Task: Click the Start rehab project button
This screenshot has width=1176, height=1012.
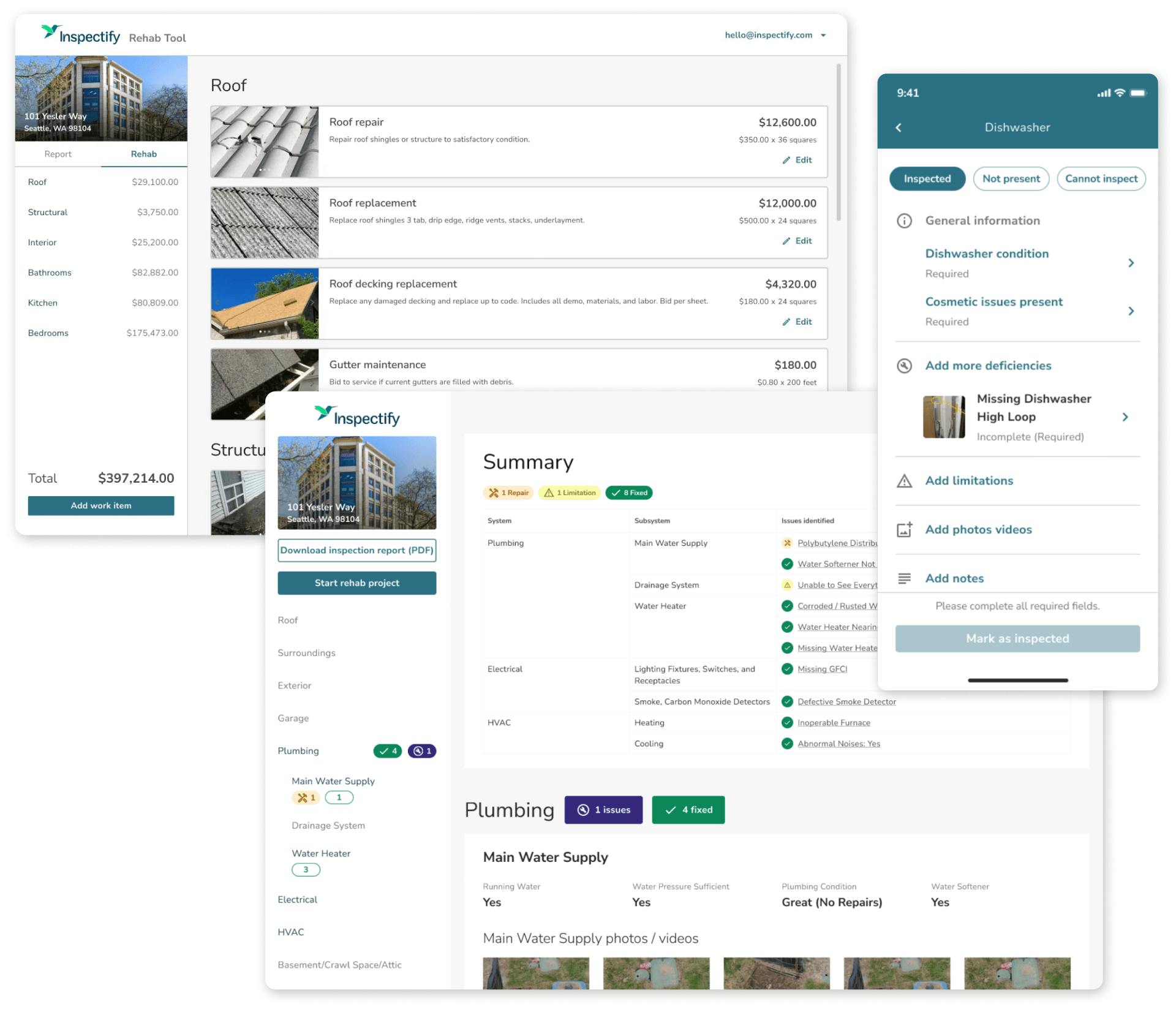Action: pos(357,583)
